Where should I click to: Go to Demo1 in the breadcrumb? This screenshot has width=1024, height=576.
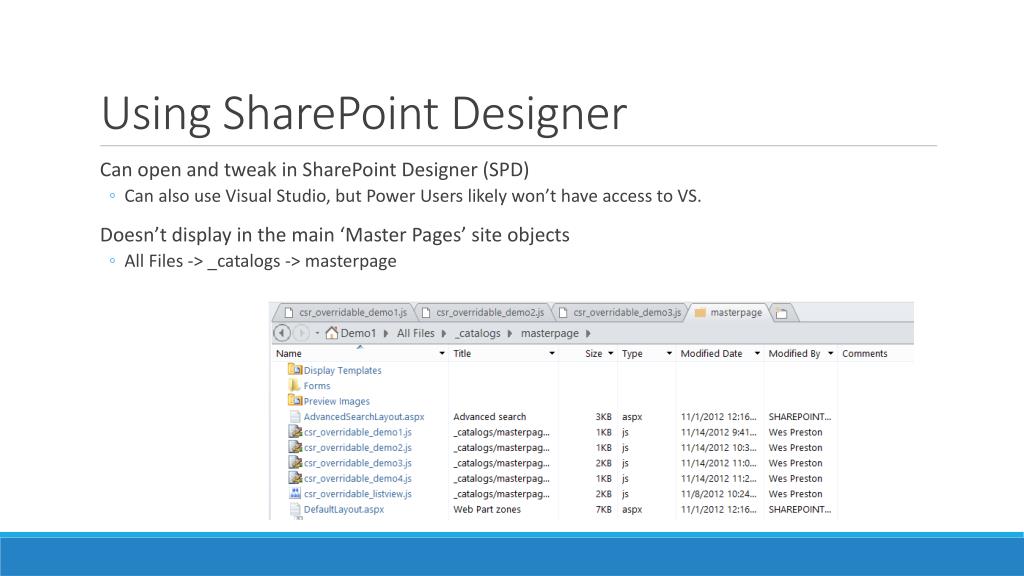coord(359,333)
